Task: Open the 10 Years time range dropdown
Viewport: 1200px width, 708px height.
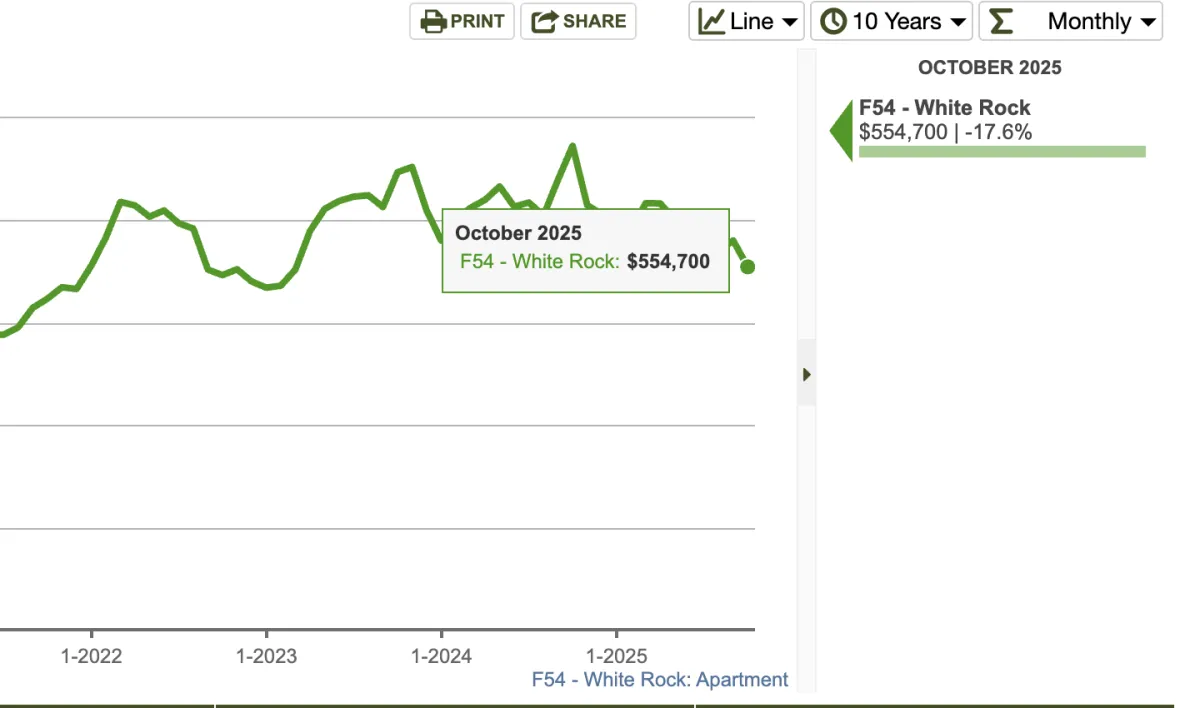Action: point(891,20)
